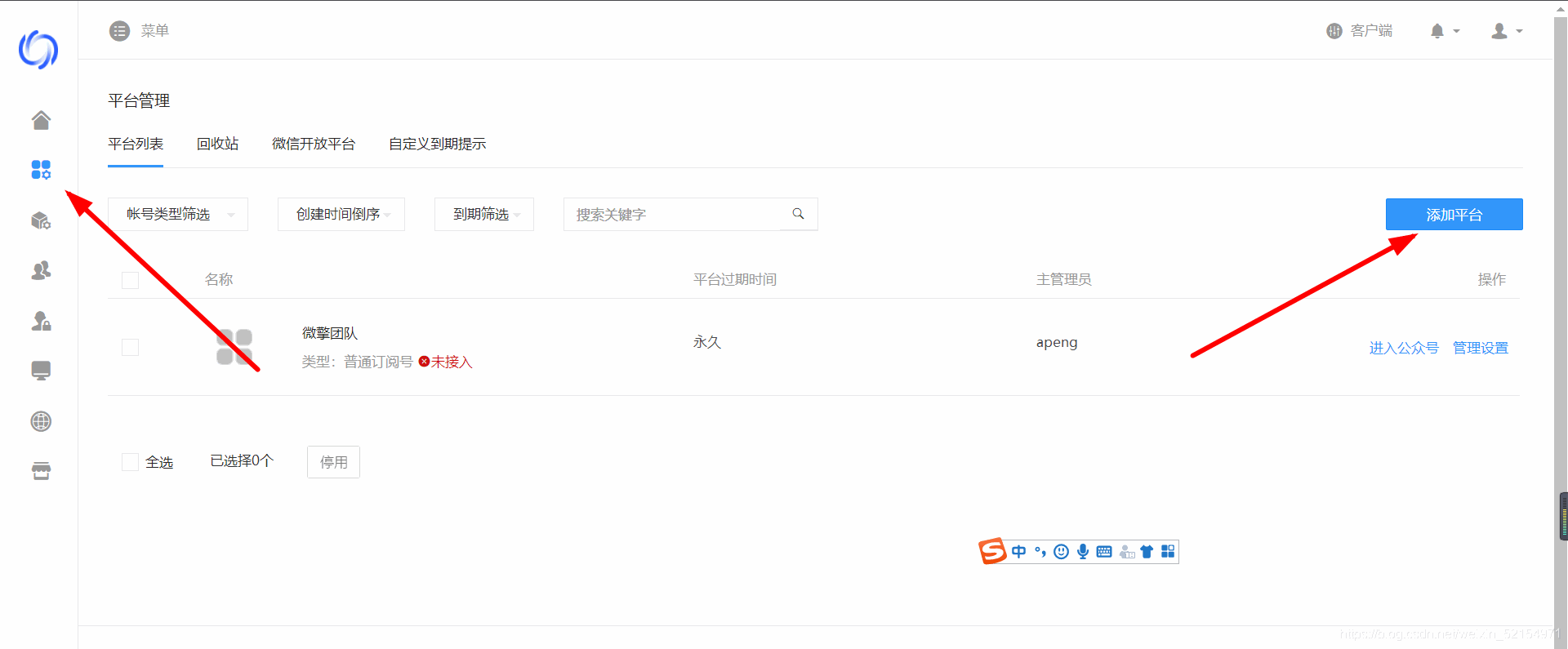Click the 进入公众号 link
1568x649 pixels.
coord(1403,348)
